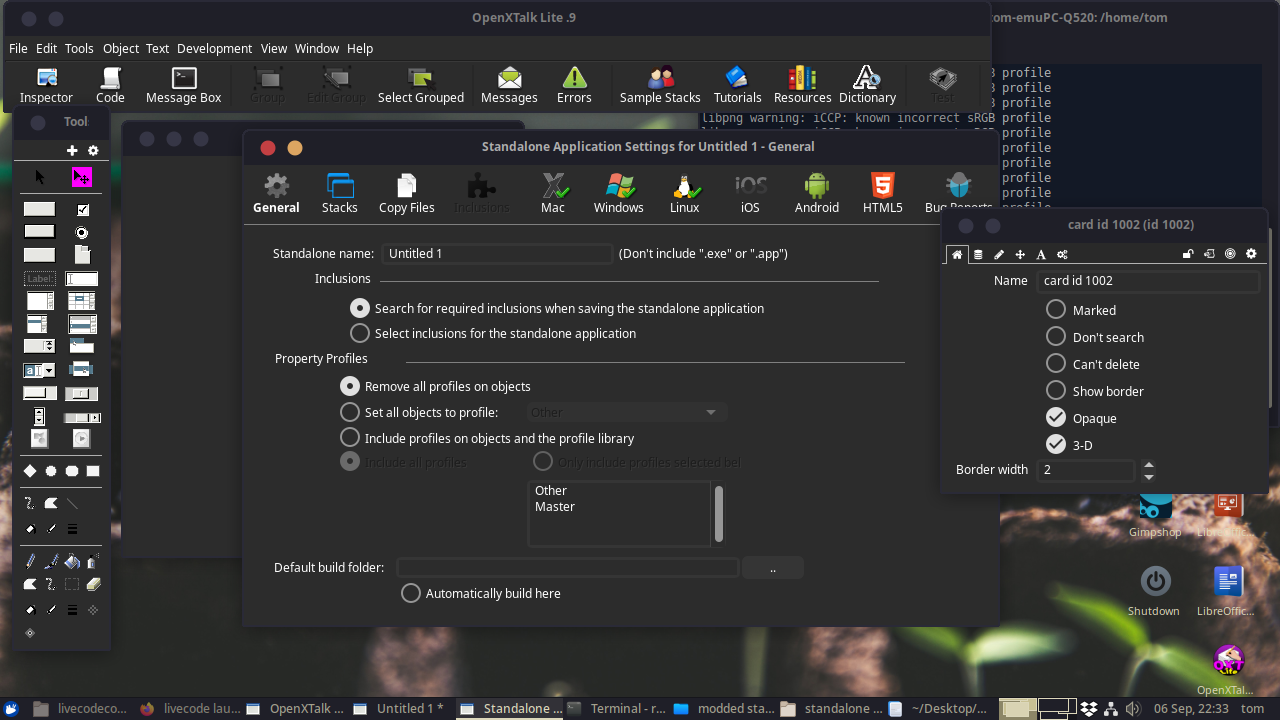The image size is (1280, 720).
Task: Open the inspector gear settings icon
Action: point(1251,254)
